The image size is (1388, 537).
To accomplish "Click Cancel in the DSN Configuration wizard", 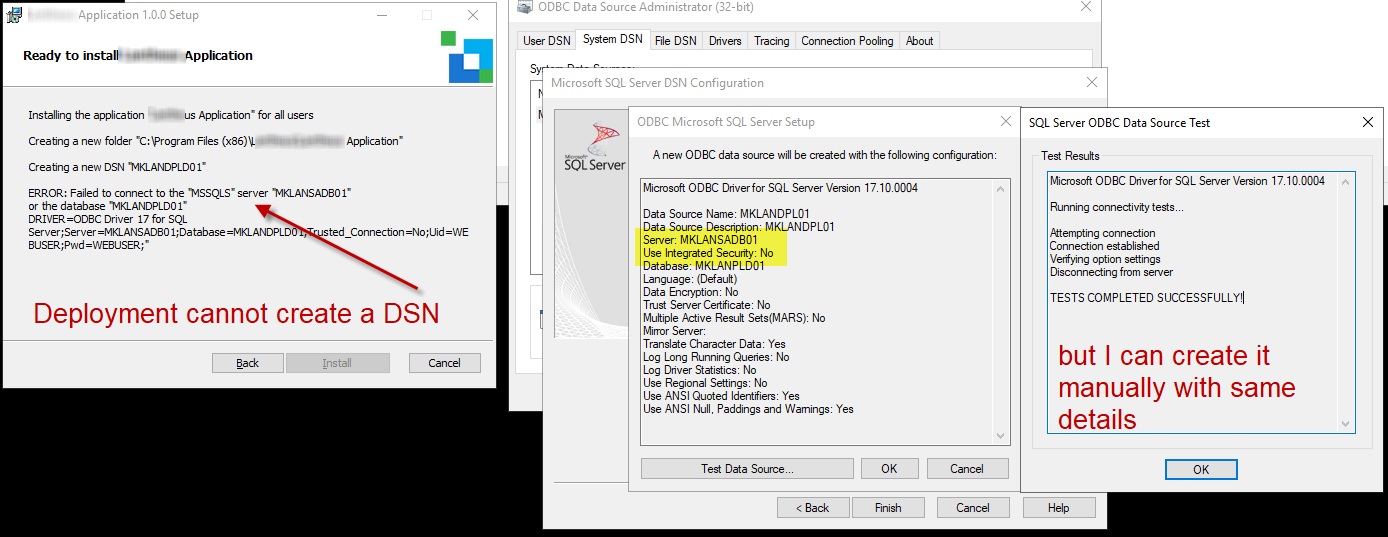I will pyautogui.click(x=973, y=508).
